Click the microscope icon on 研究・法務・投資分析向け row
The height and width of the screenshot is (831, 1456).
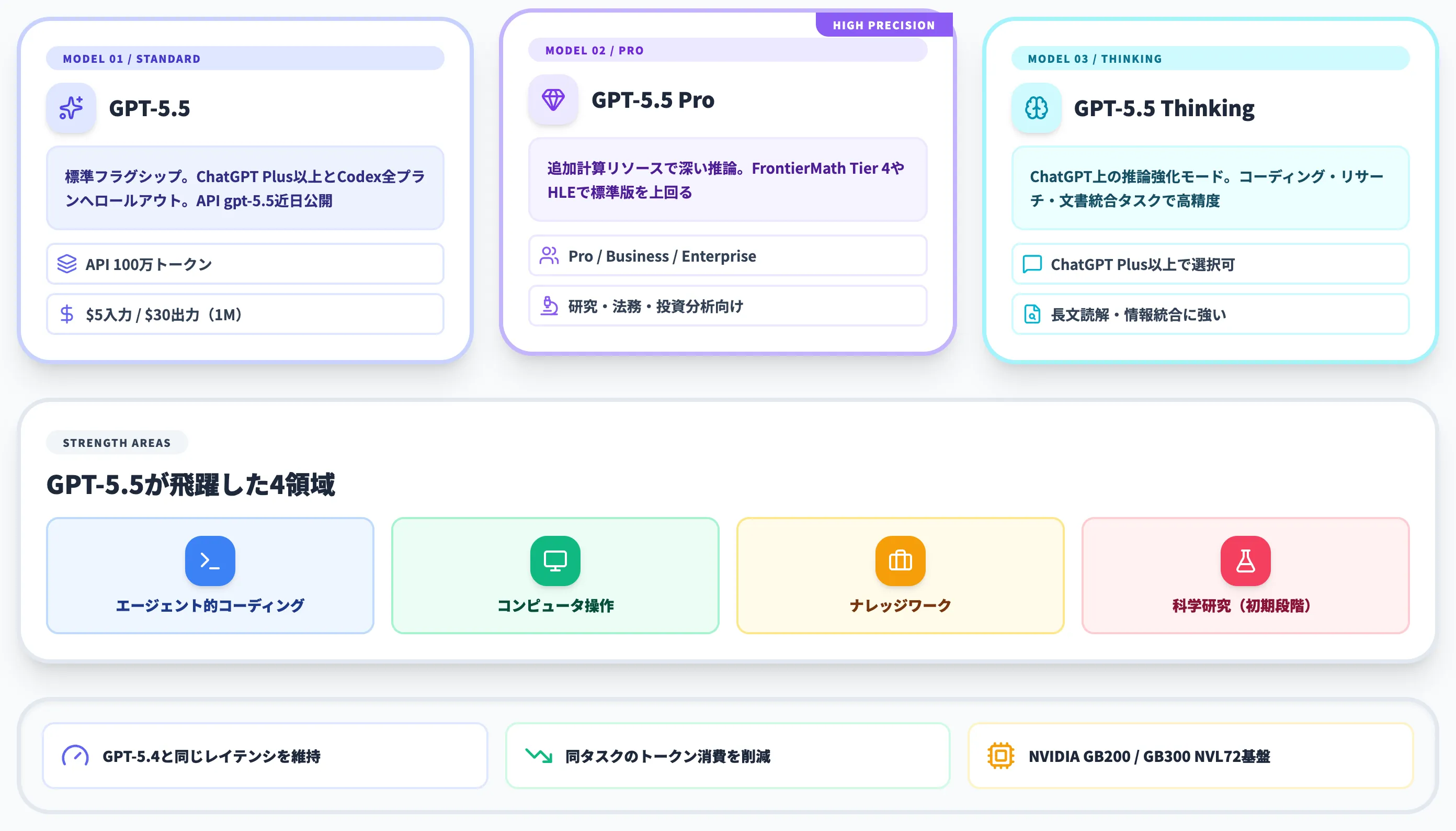click(549, 306)
